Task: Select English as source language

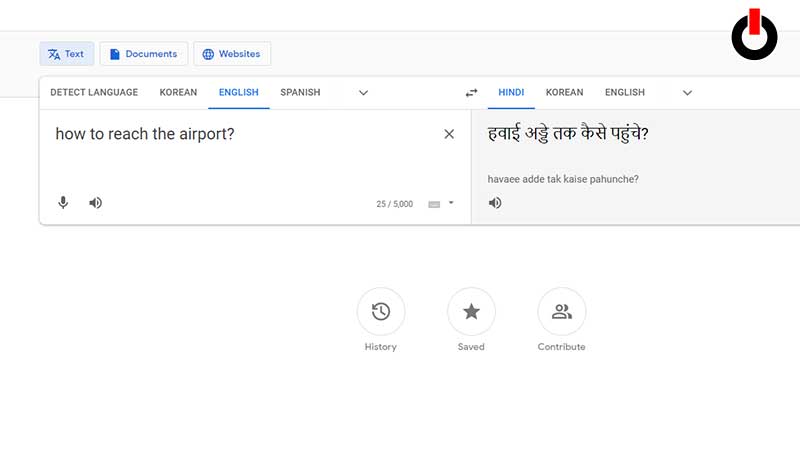Action: click(239, 92)
